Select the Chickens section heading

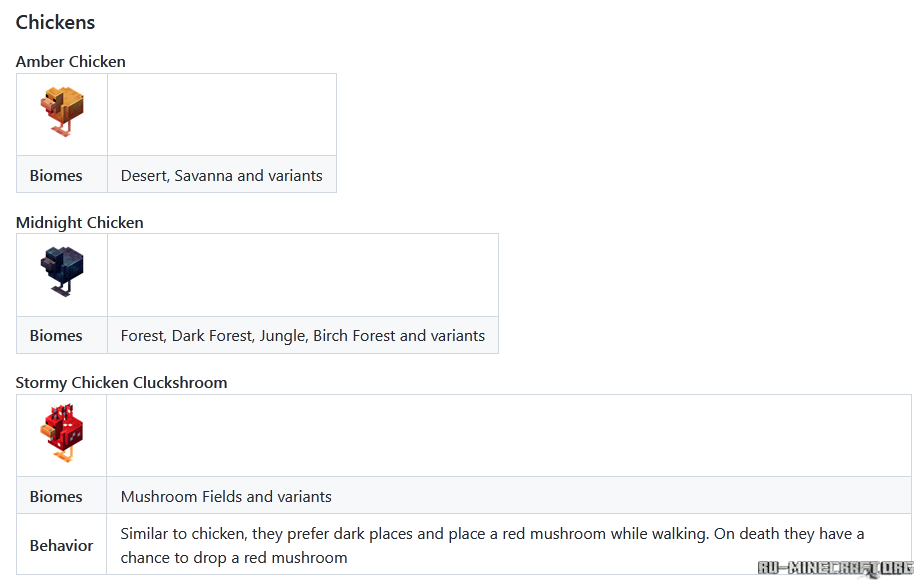point(55,22)
